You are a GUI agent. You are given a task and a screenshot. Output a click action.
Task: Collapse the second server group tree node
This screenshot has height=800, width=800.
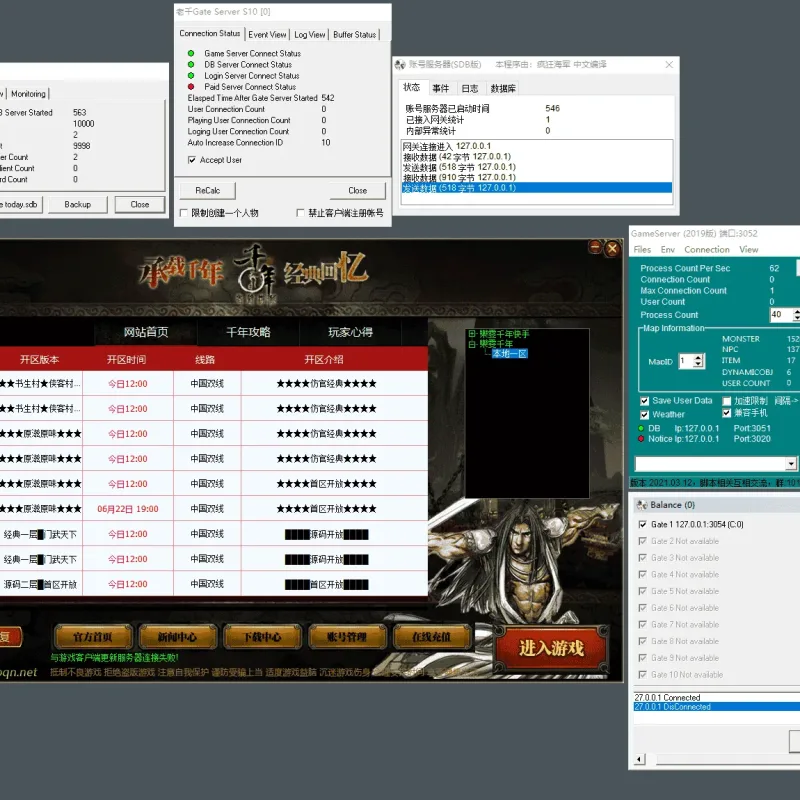[472, 344]
